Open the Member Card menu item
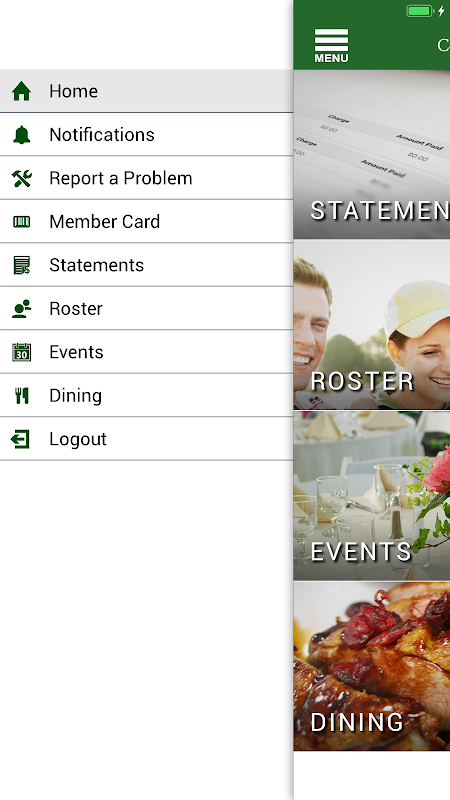 [146, 221]
